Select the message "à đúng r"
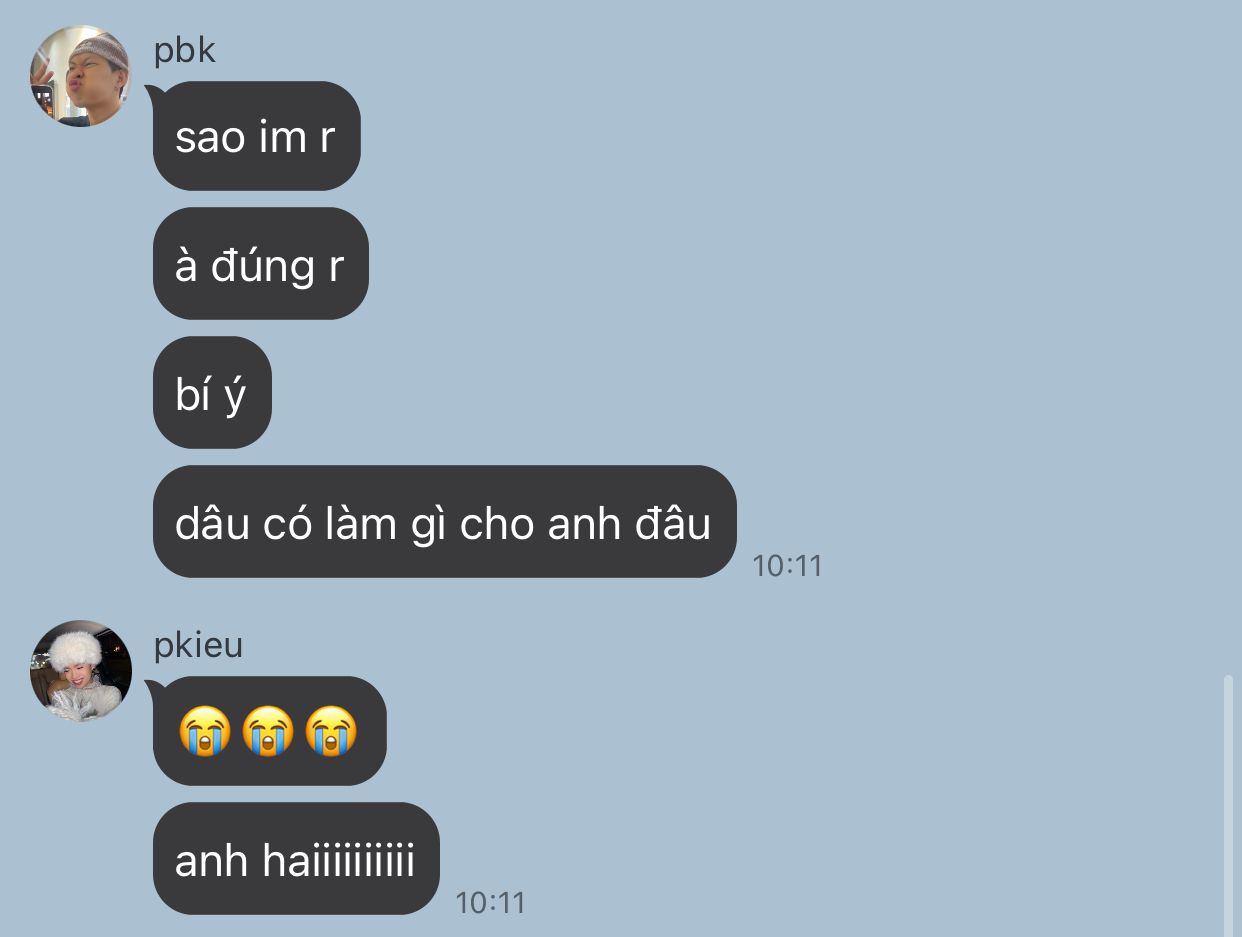Viewport: 1242px width, 937px height. tap(260, 264)
